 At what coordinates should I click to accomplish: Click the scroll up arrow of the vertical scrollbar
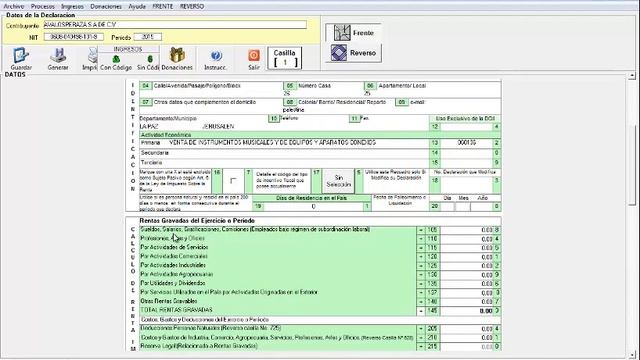click(632, 76)
